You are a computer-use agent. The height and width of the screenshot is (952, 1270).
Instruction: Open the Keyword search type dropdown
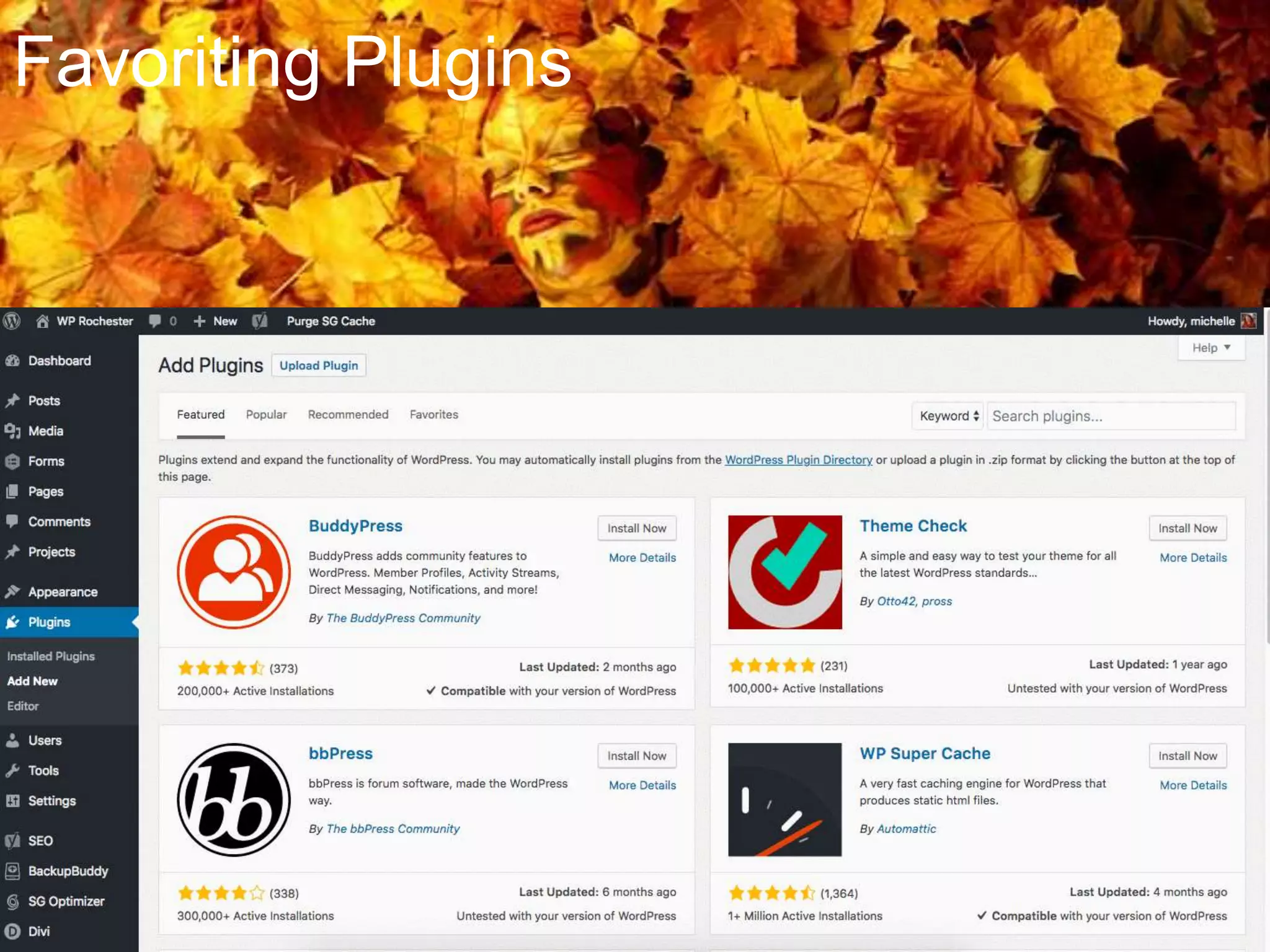pos(948,416)
